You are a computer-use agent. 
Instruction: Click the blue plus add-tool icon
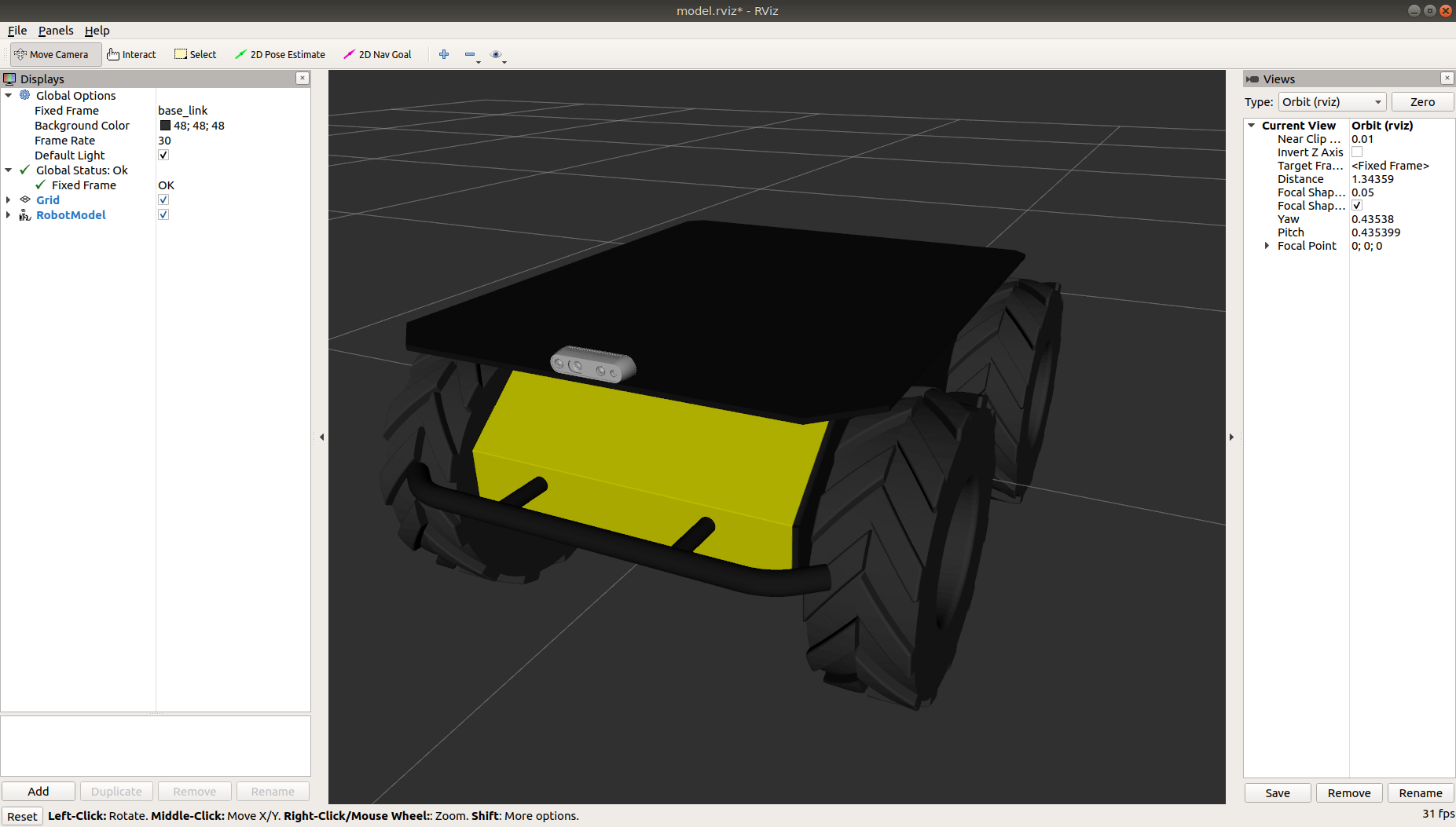point(444,54)
